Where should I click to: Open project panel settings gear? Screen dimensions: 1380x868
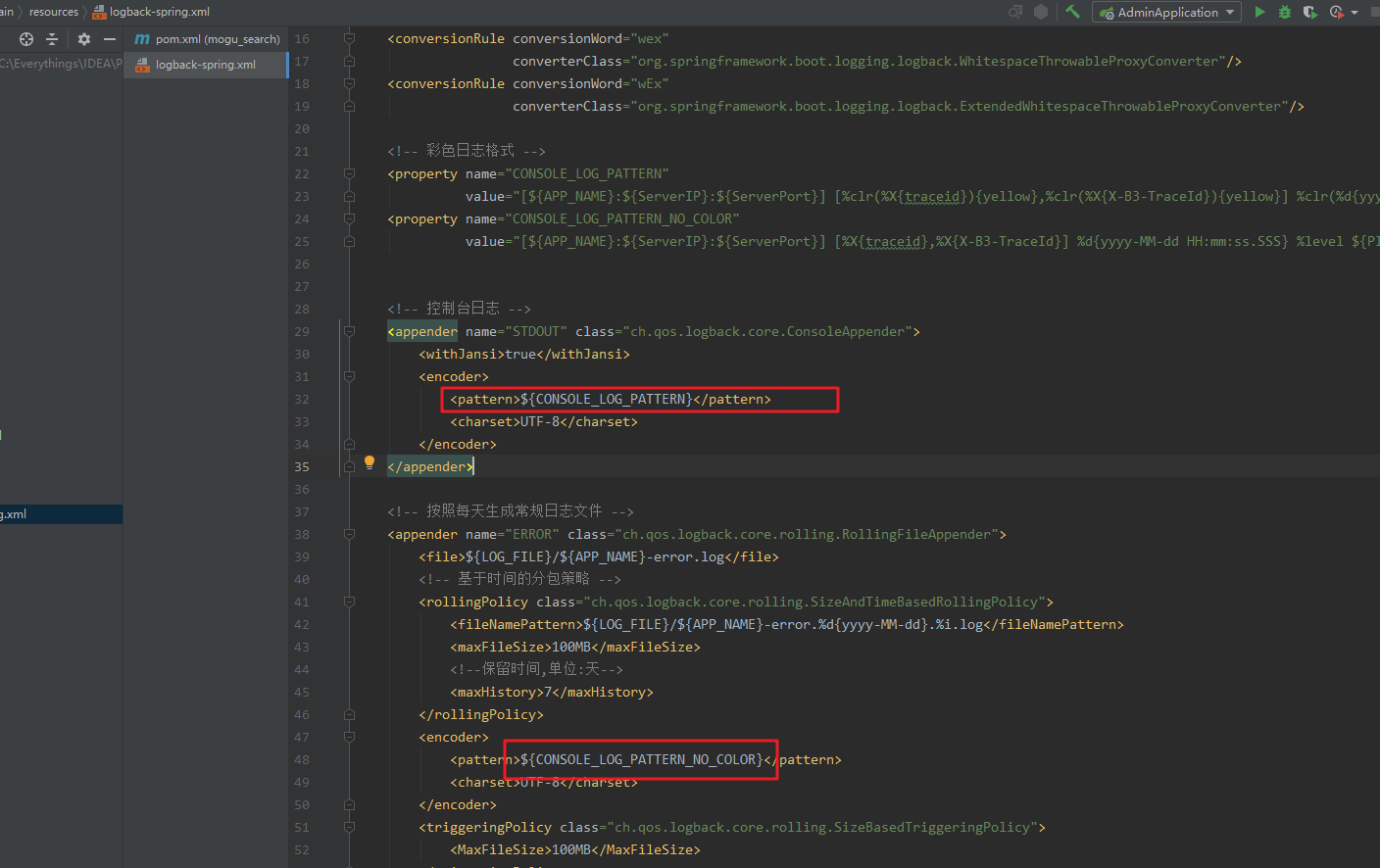(84, 39)
